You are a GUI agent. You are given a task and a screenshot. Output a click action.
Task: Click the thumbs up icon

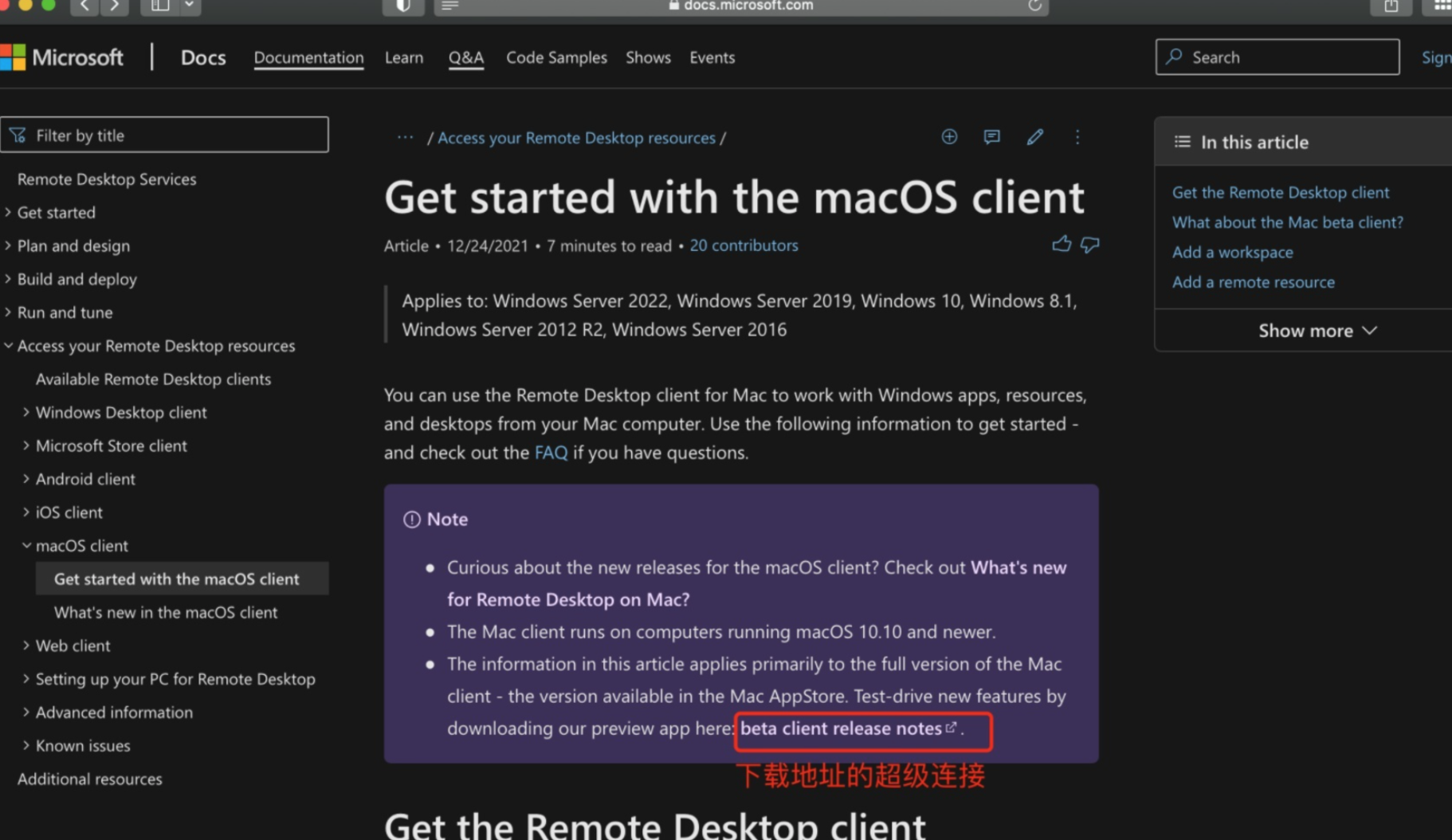click(x=1061, y=245)
